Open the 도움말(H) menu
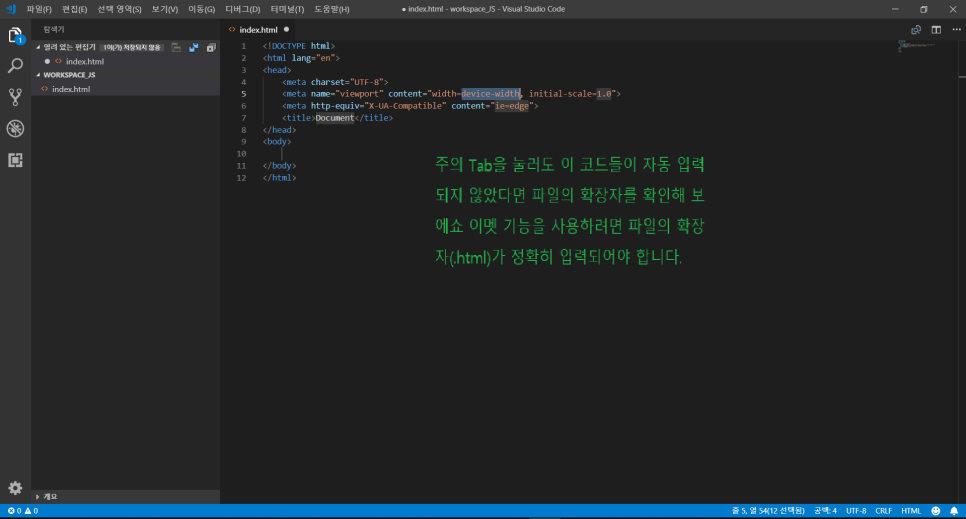Image resolution: width=966 pixels, height=519 pixels. point(331,9)
